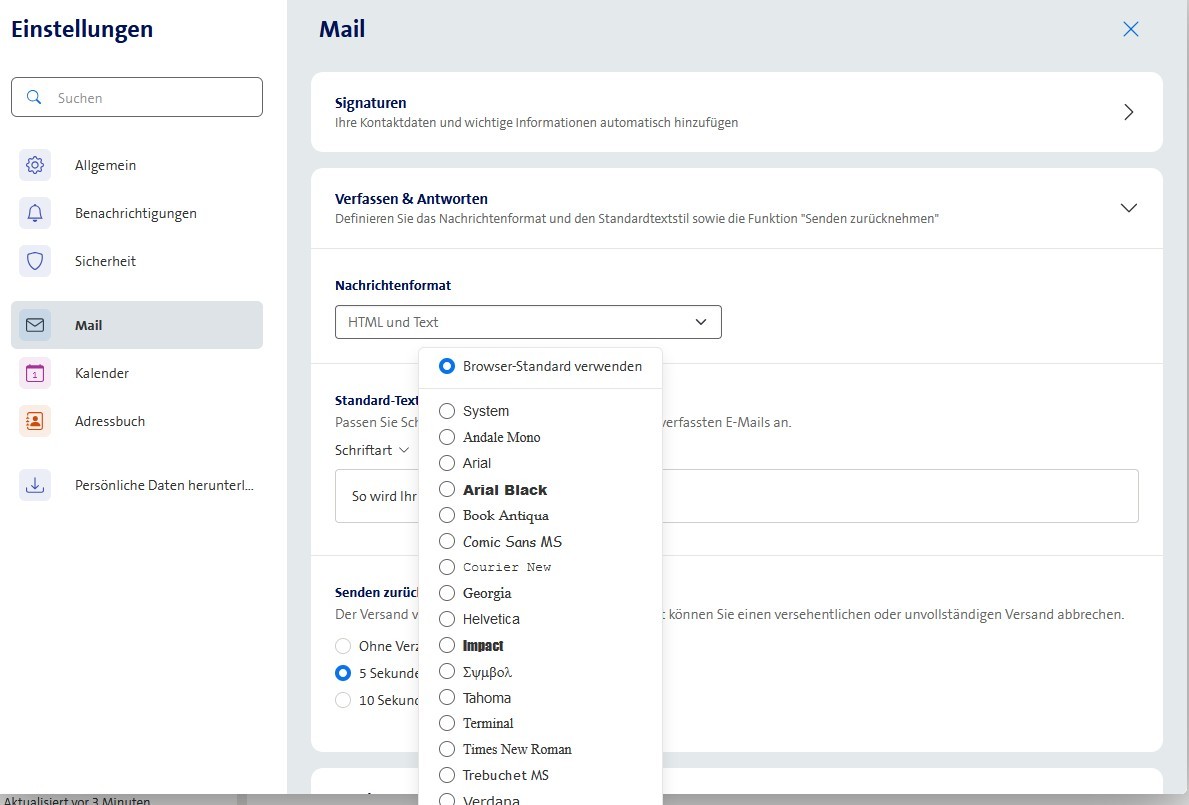Select Browser-Standard verwenden option

point(447,367)
